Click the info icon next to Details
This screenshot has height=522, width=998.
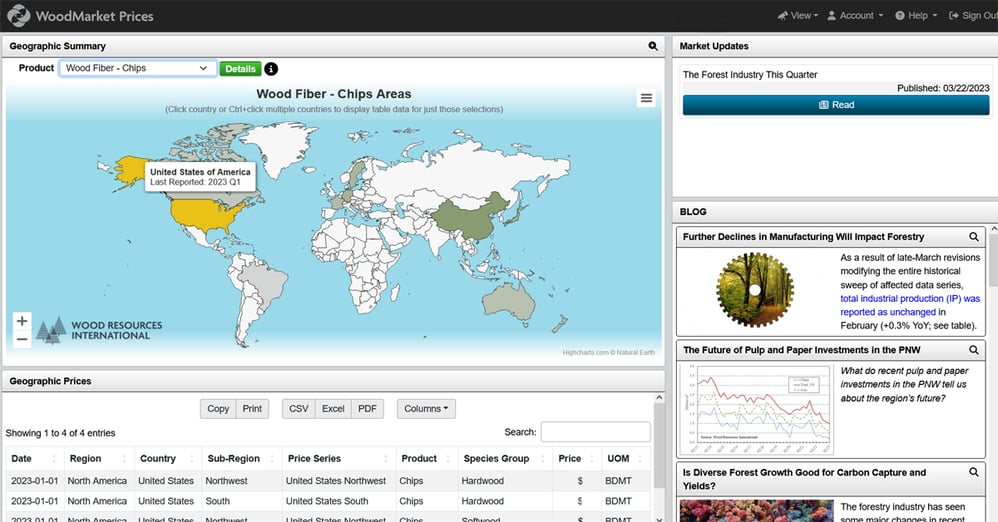point(271,69)
